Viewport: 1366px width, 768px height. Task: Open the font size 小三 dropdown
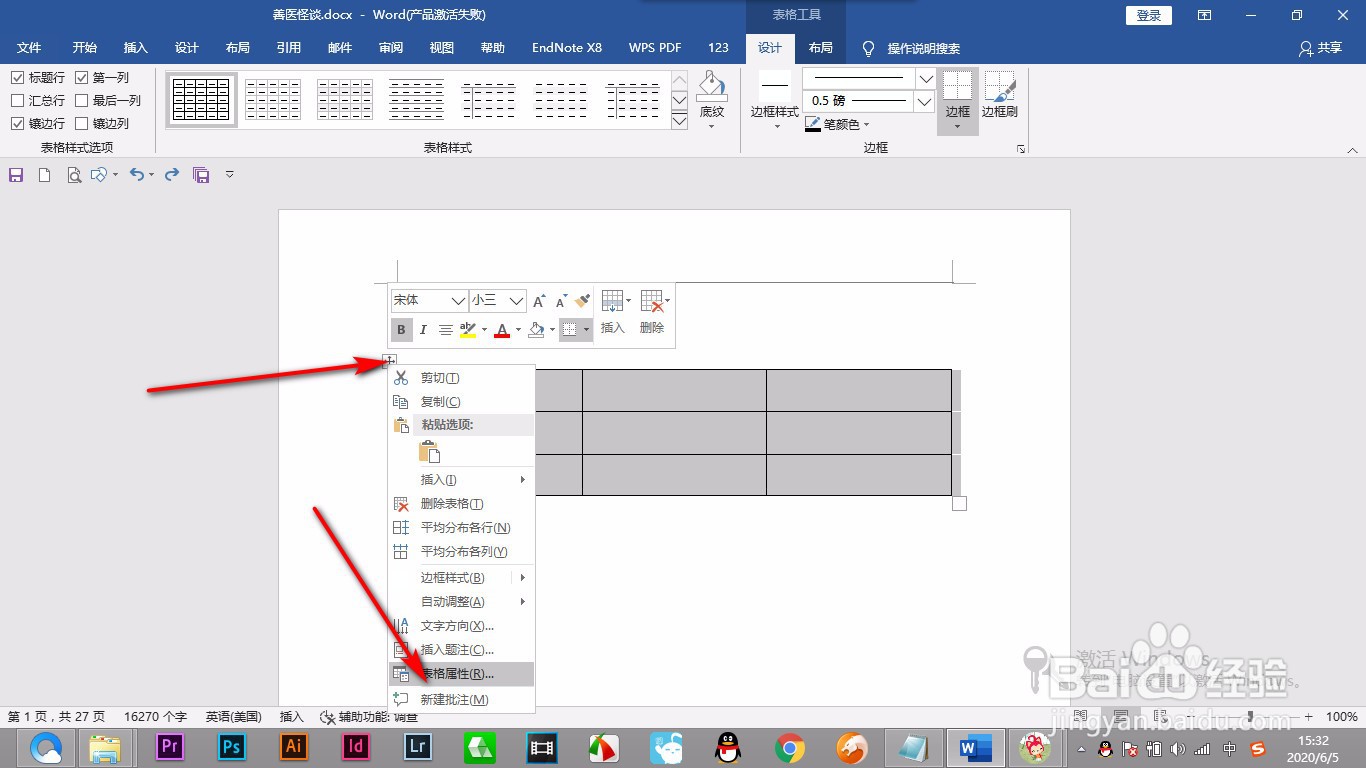[x=516, y=300]
